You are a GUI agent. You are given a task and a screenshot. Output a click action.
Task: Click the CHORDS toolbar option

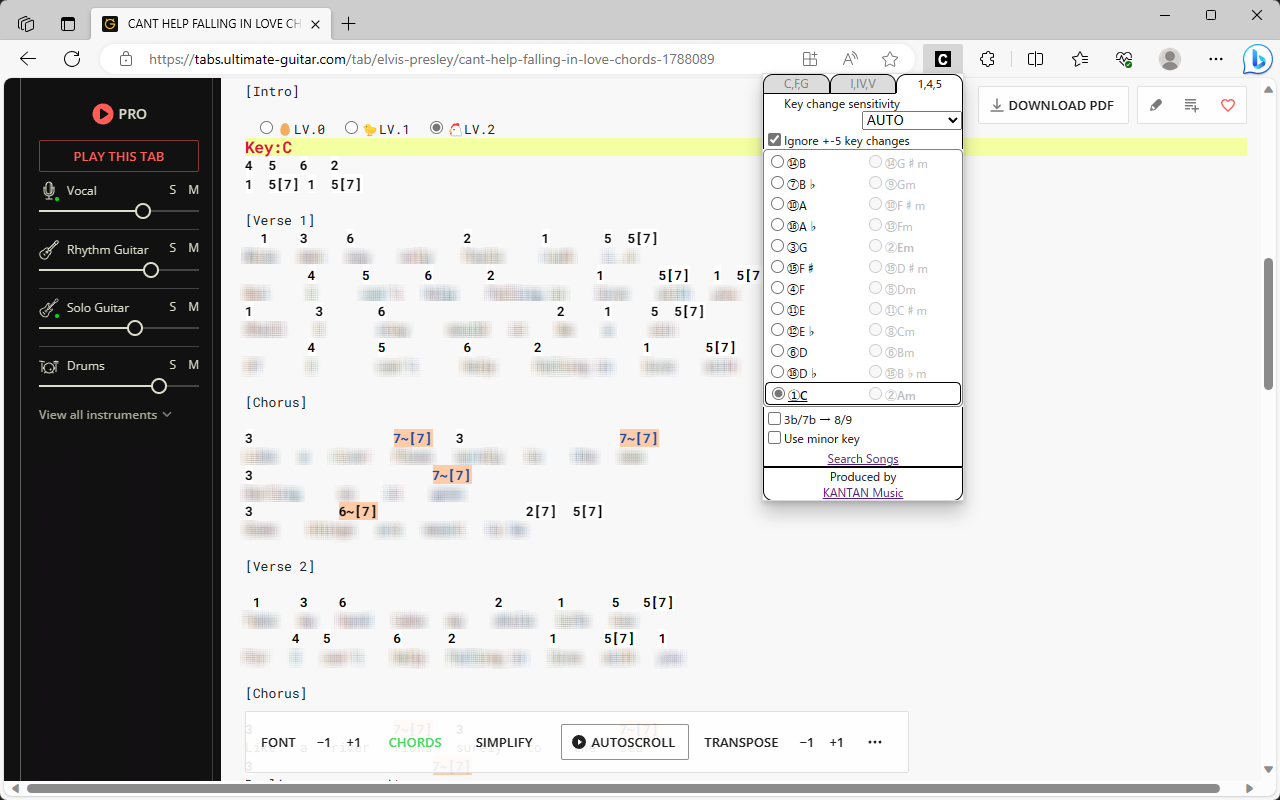point(415,742)
